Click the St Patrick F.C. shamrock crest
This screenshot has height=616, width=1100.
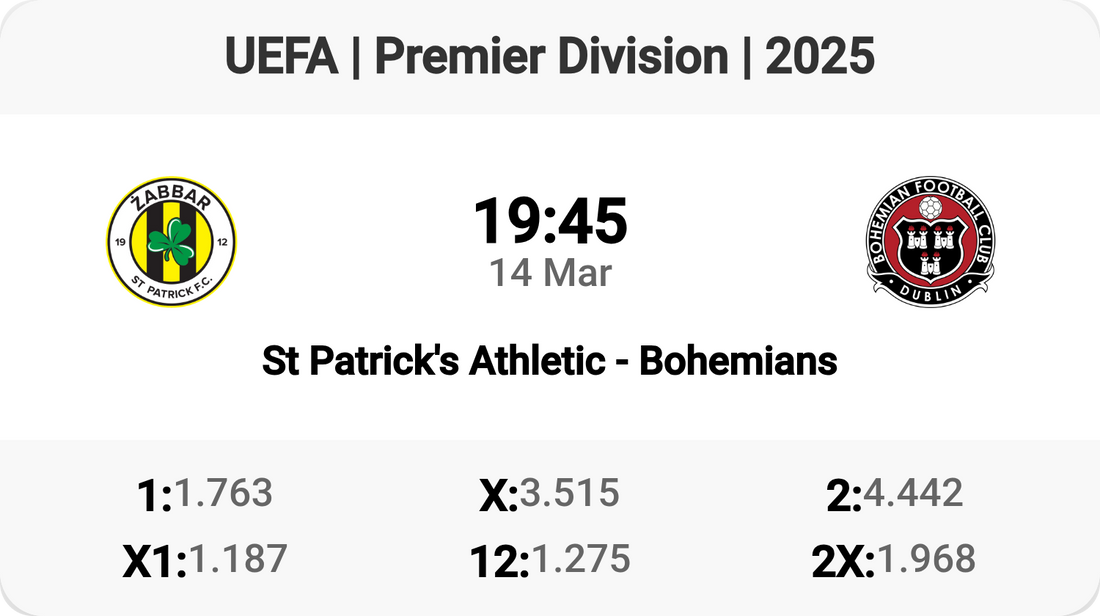point(172,243)
